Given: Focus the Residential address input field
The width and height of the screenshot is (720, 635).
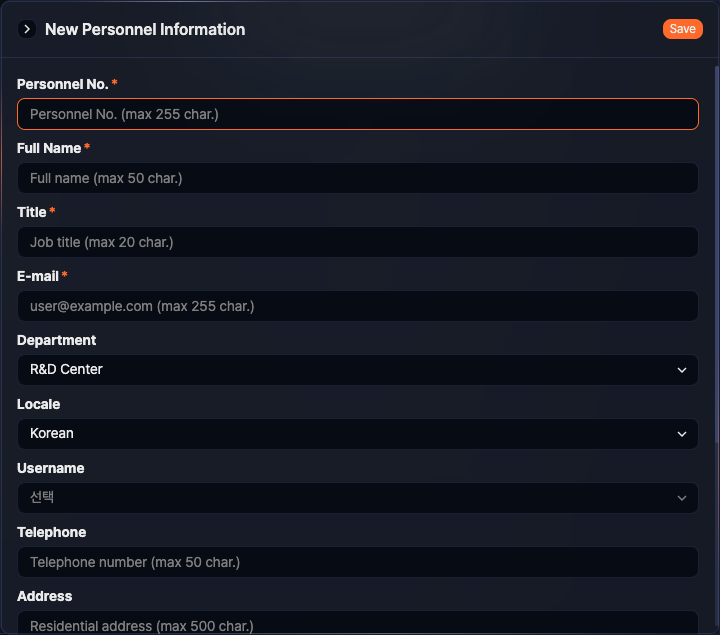Looking at the screenshot, I should [357, 624].
